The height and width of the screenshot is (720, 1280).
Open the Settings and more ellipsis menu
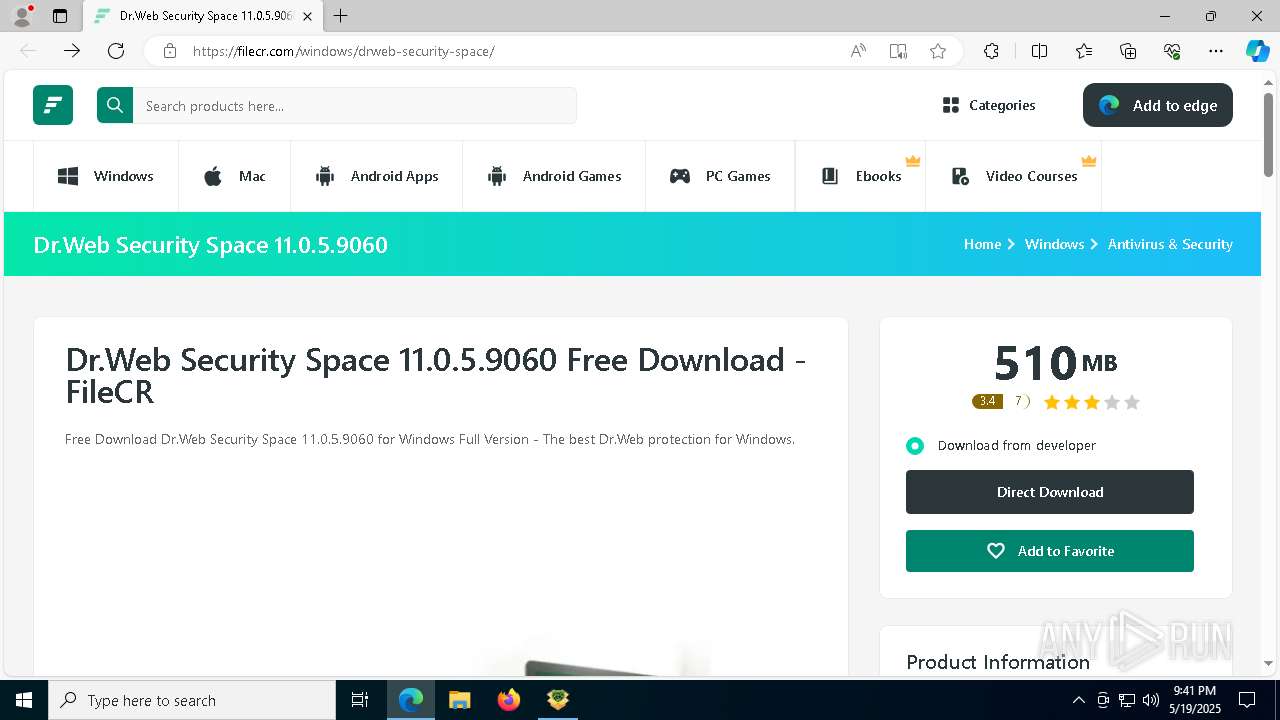1216,51
